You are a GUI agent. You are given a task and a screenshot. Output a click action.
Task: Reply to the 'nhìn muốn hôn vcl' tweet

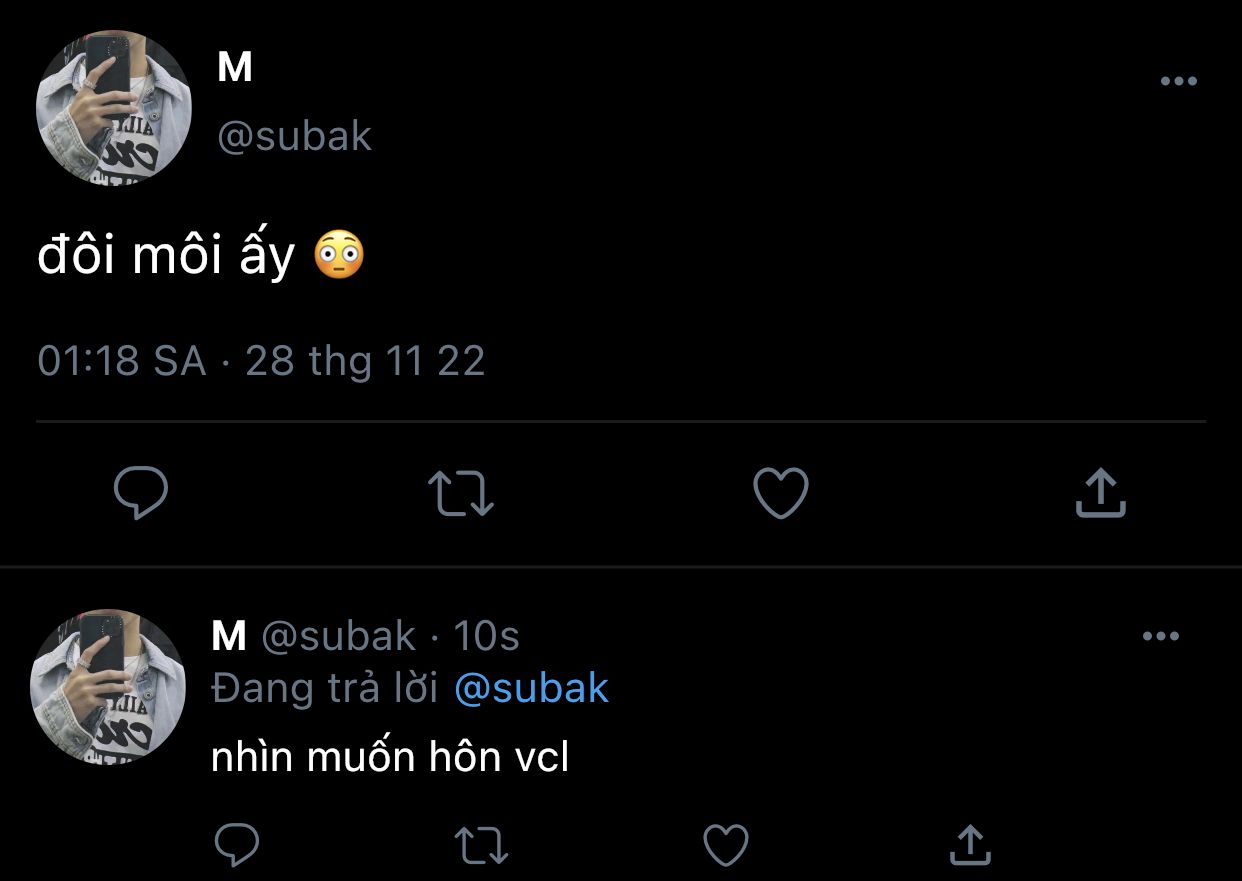point(238,845)
